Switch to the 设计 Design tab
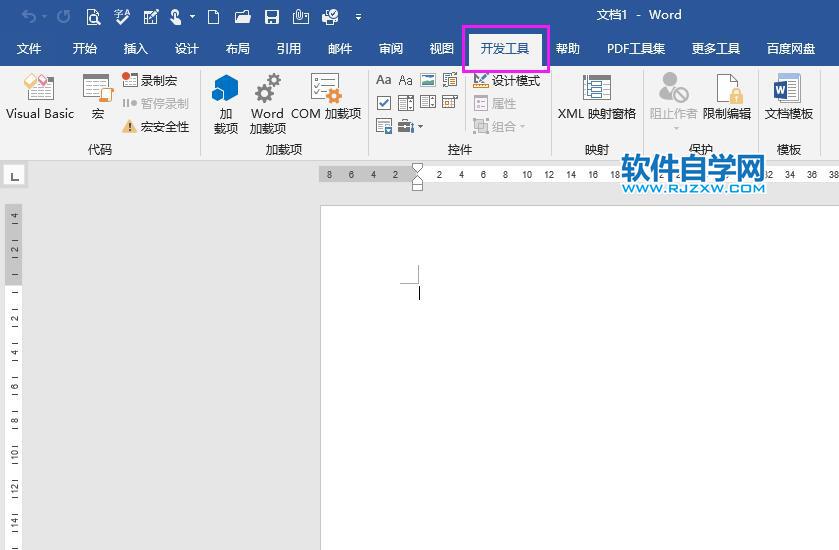Image resolution: width=839 pixels, height=550 pixels. pyautogui.click(x=187, y=49)
